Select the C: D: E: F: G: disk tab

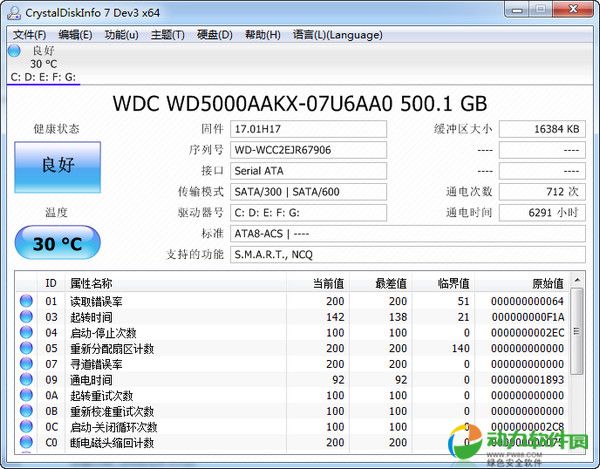44,76
